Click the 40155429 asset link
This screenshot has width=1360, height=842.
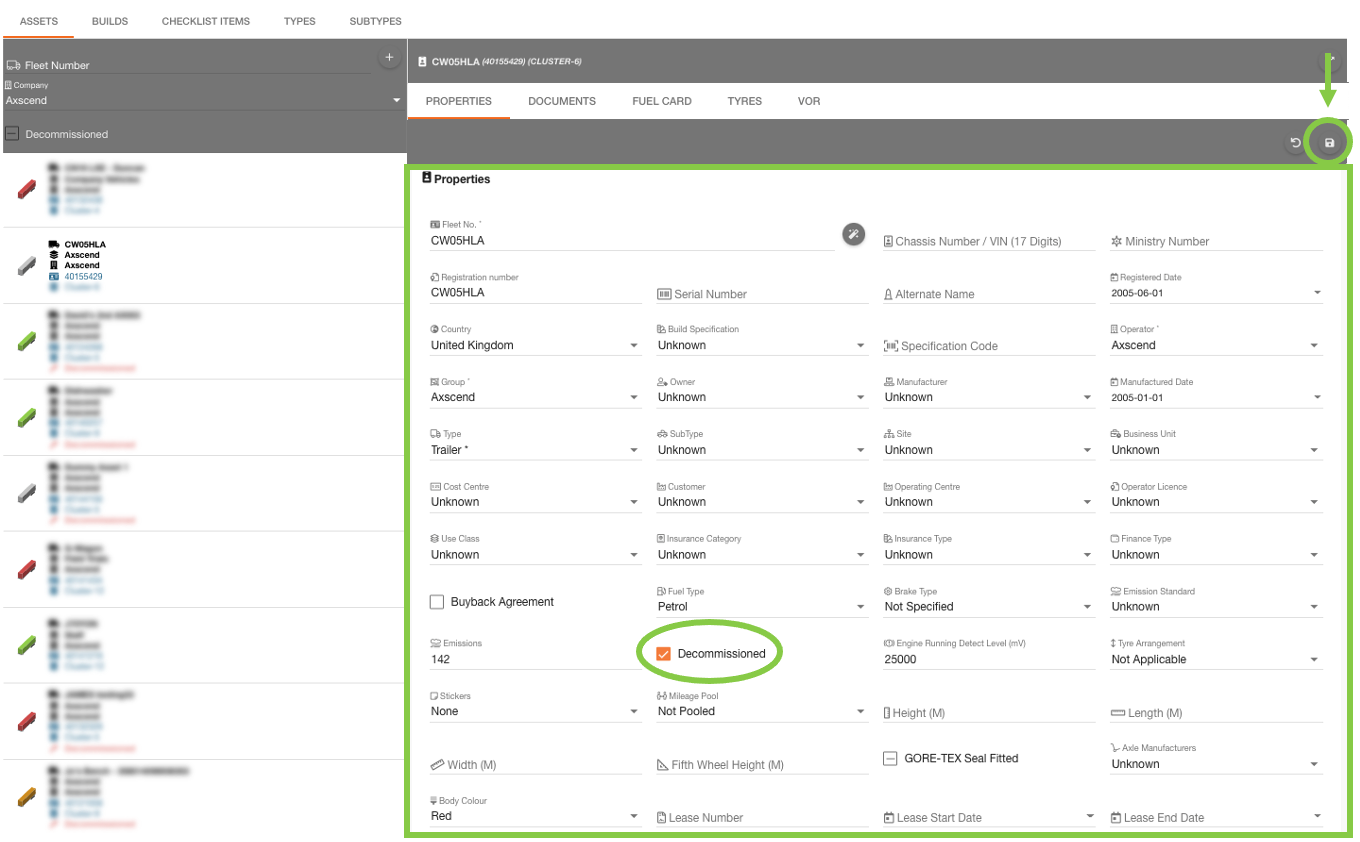pyautogui.click(x=83, y=276)
